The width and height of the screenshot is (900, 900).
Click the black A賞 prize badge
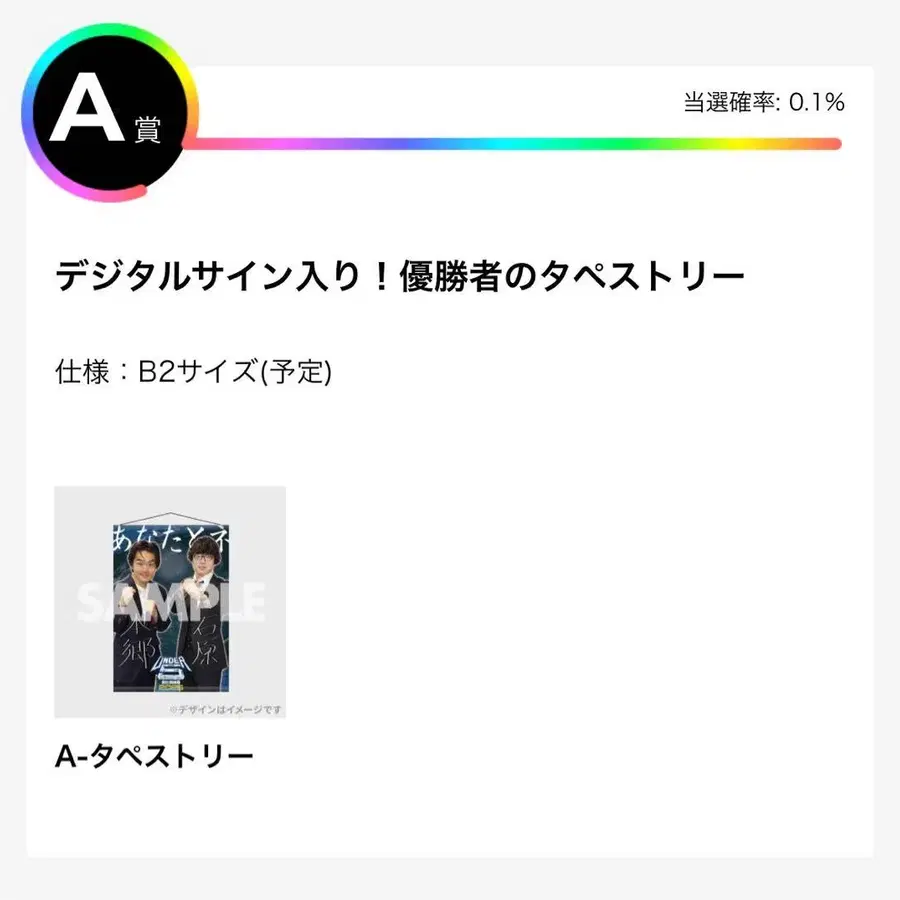[x=110, y=112]
